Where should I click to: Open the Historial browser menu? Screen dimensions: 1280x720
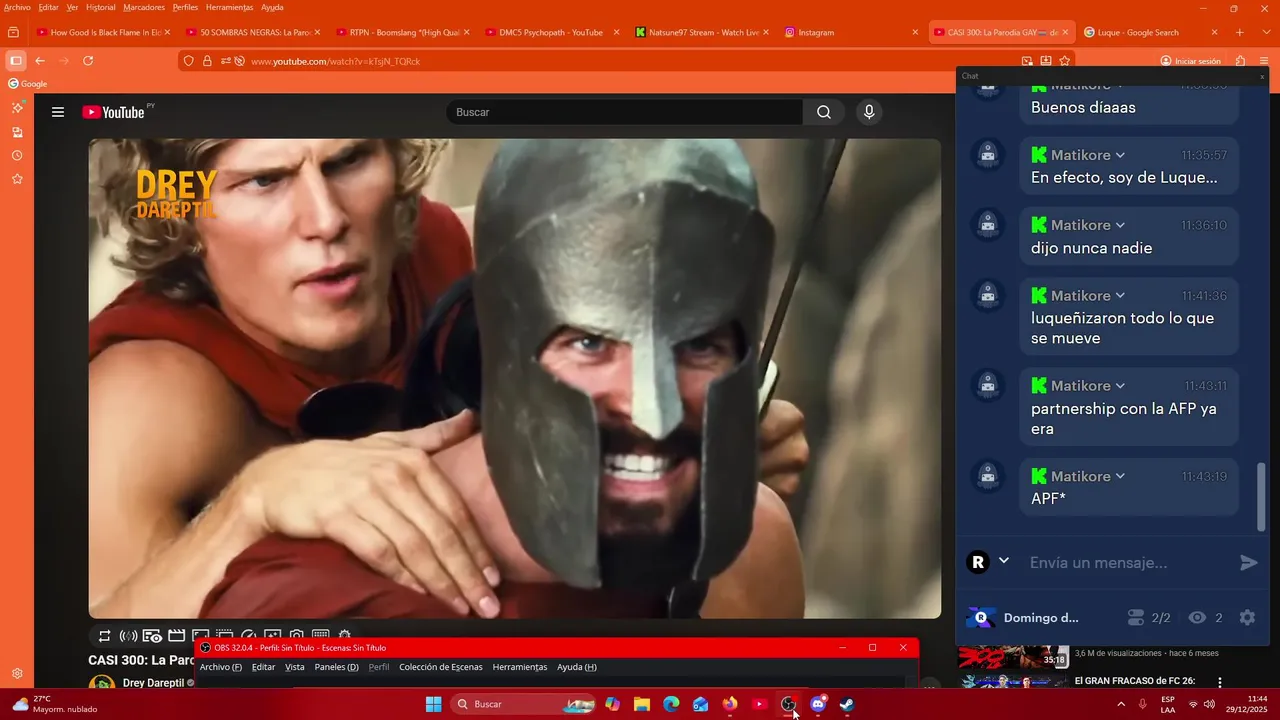[100, 7]
